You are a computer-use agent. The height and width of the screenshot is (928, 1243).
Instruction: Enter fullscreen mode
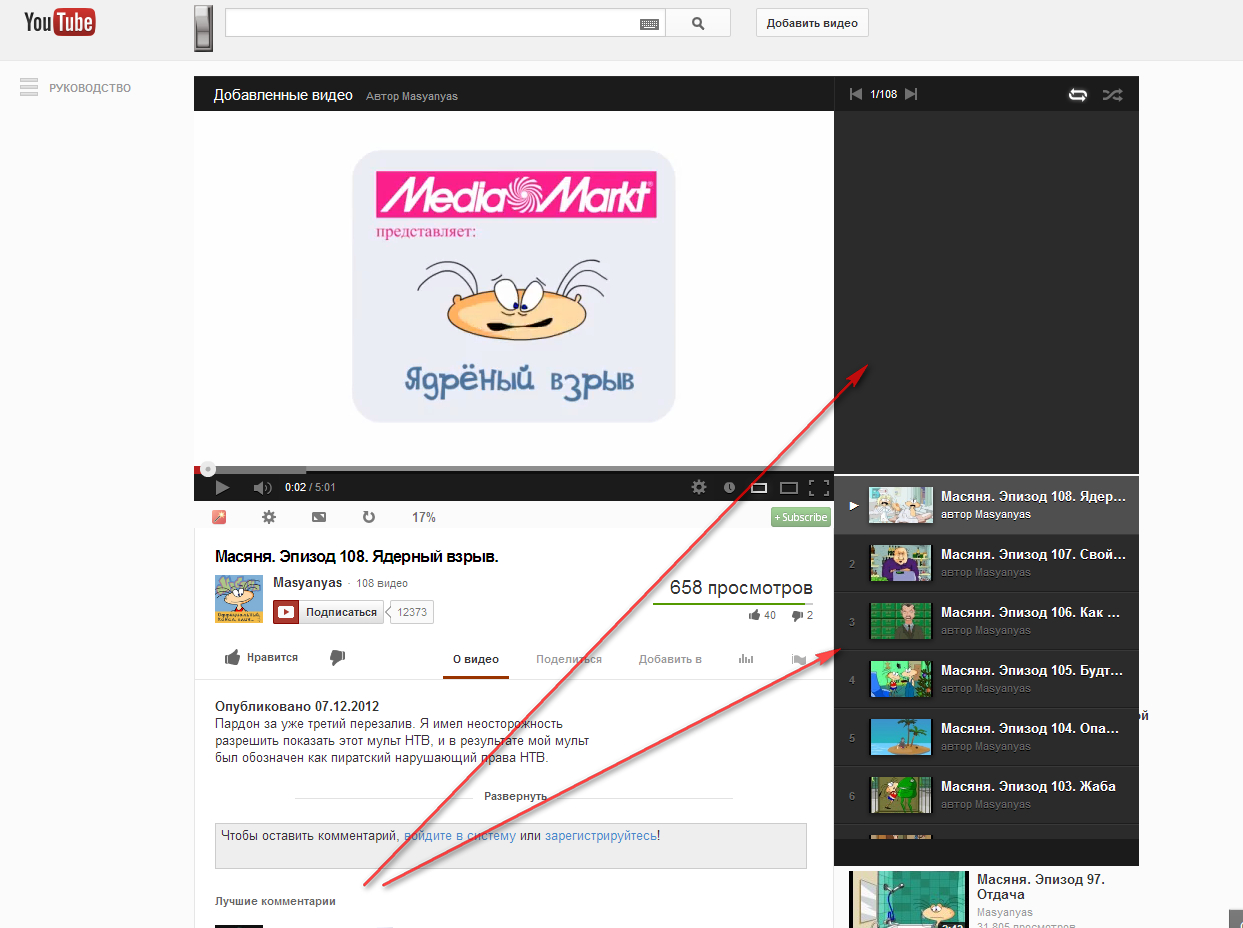(x=819, y=487)
